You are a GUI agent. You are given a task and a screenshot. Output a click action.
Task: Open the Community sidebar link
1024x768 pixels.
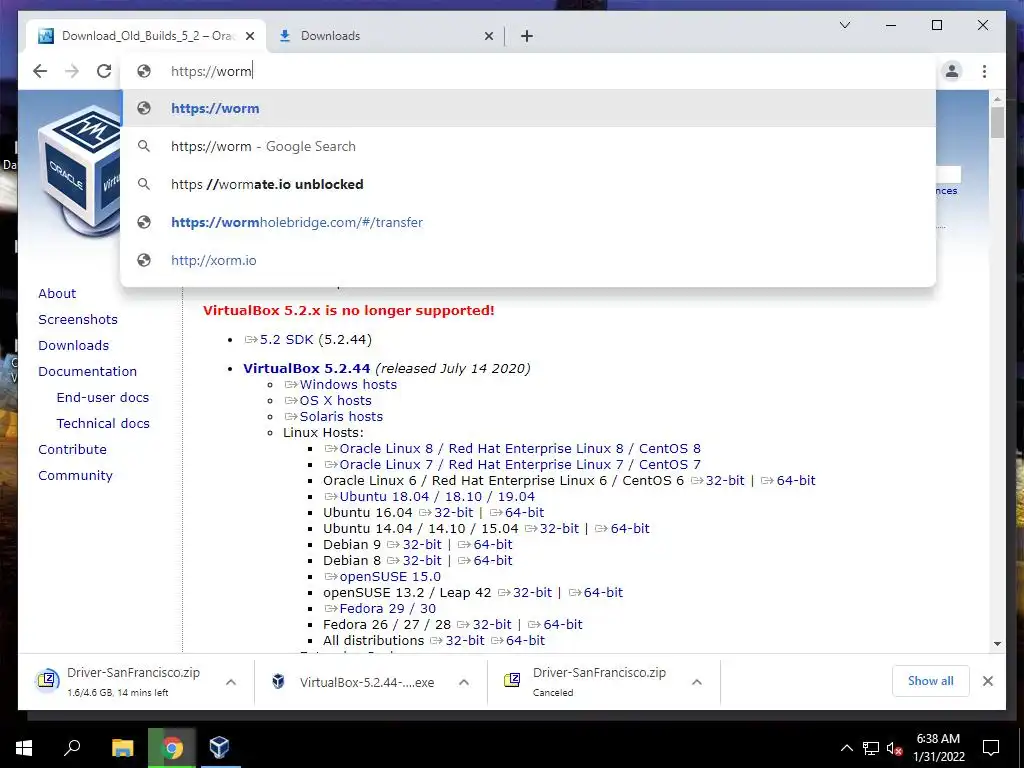[75, 476]
